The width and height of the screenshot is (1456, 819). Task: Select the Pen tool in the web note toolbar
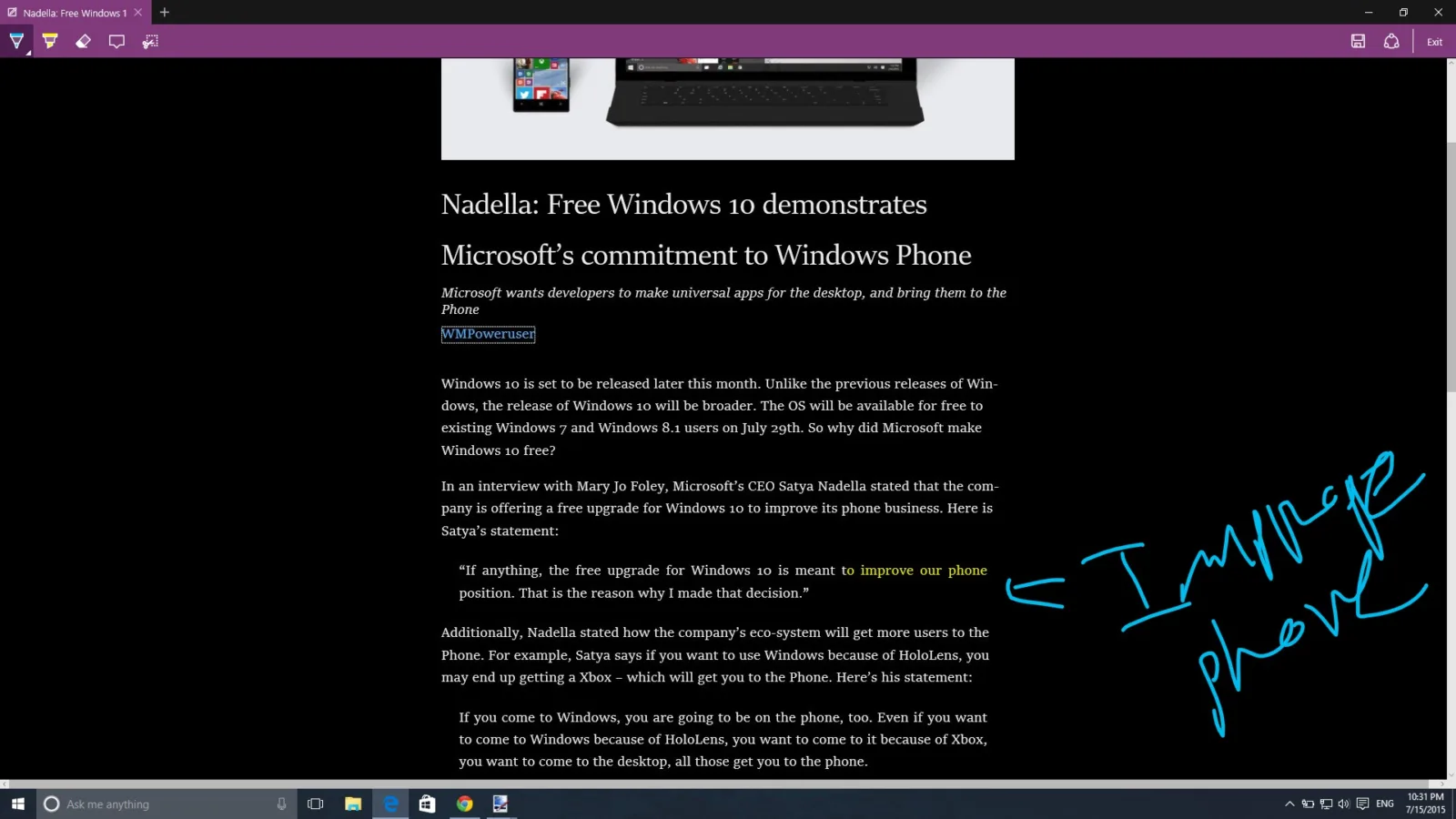[16, 41]
